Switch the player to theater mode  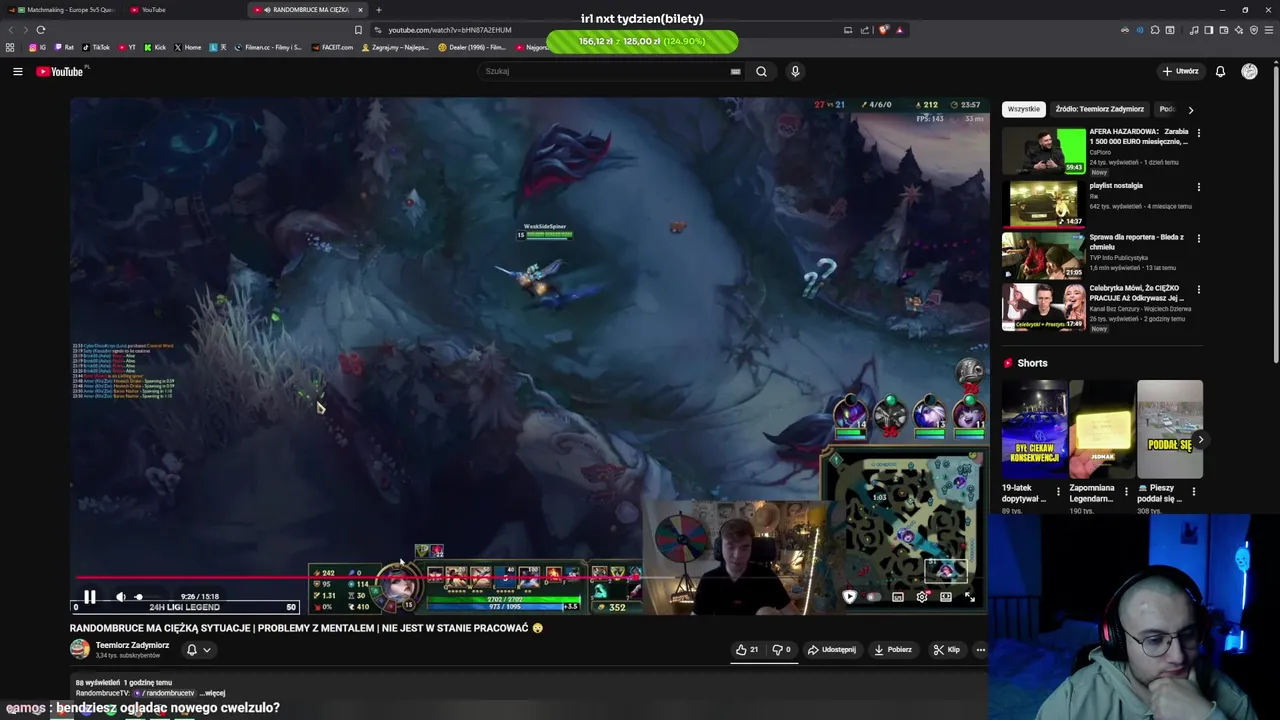pyautogui.click(x=946, y=597)
